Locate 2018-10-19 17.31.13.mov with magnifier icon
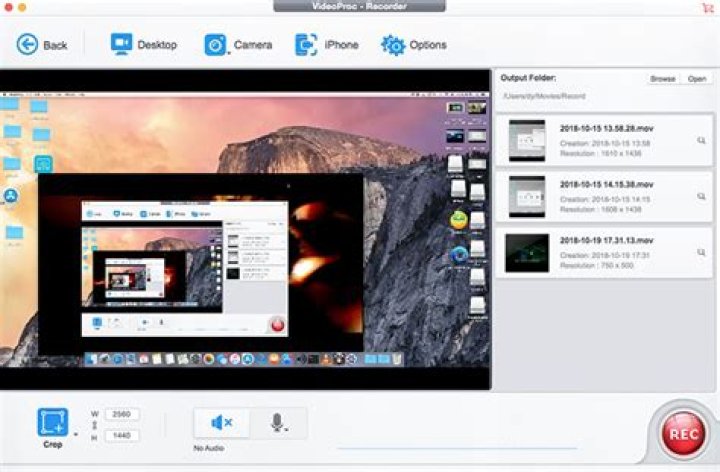Viewport: 720px width, 472px height. pos(701,252)
